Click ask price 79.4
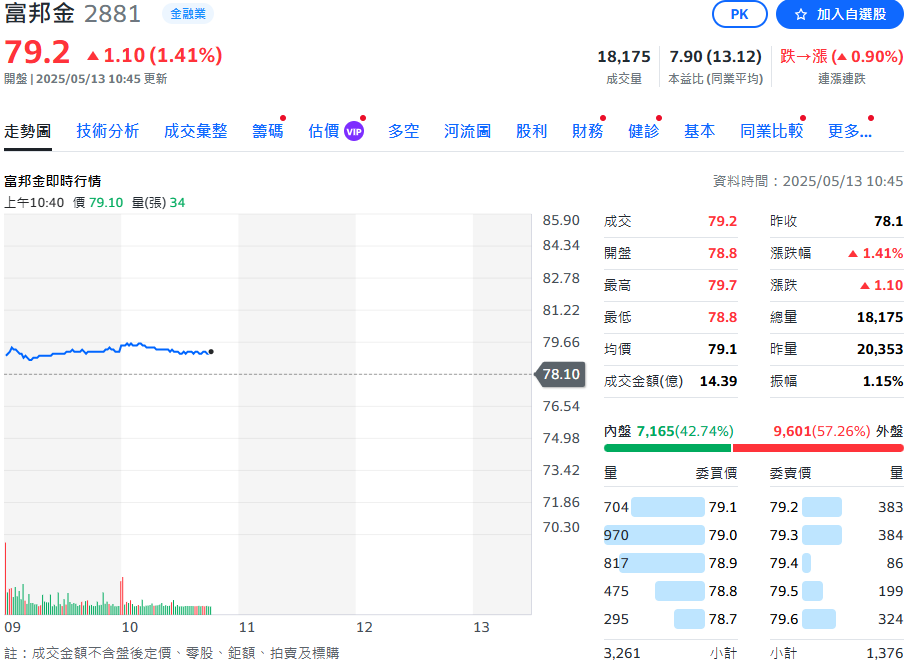 pyautogui.click(x=784, y=563)
